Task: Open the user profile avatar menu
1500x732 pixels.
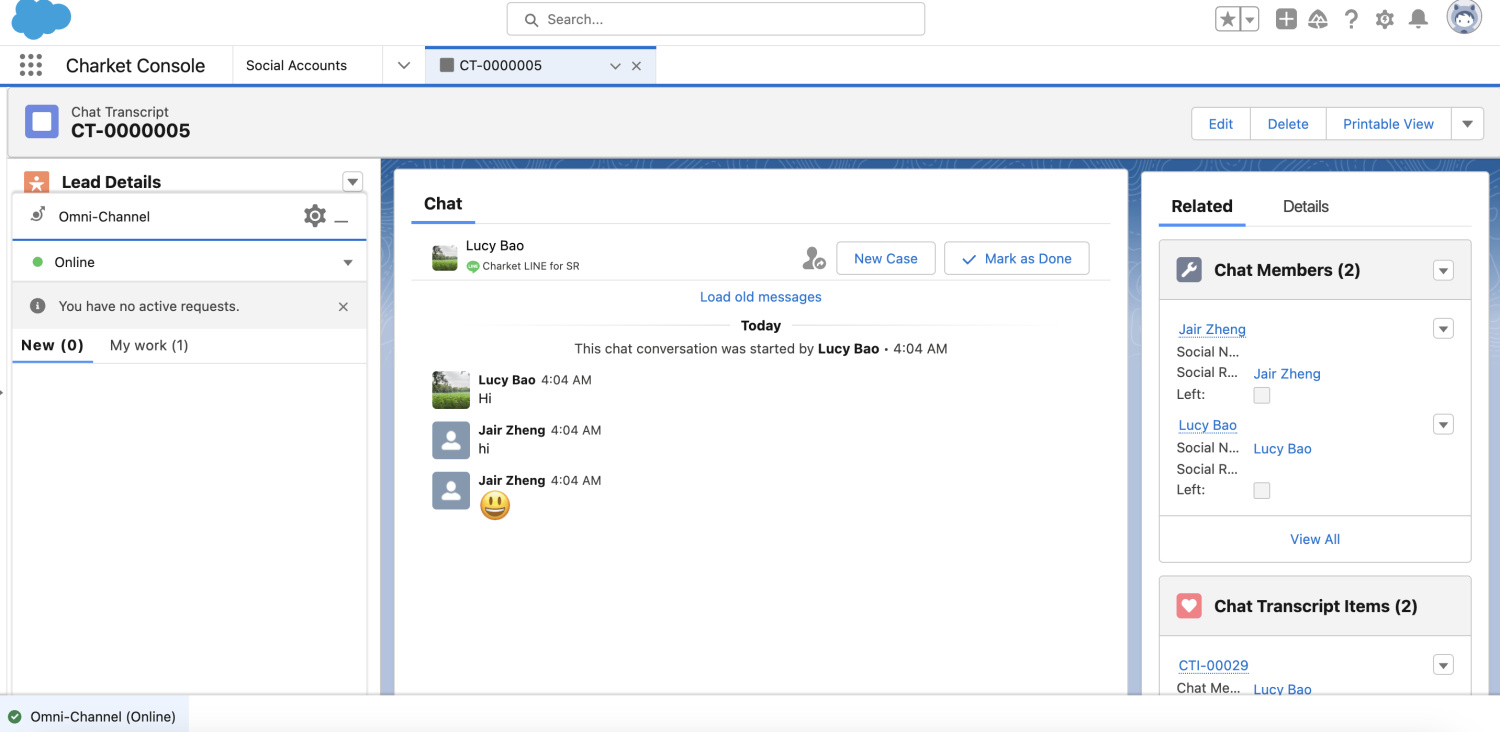Action: coord(1464,18)
